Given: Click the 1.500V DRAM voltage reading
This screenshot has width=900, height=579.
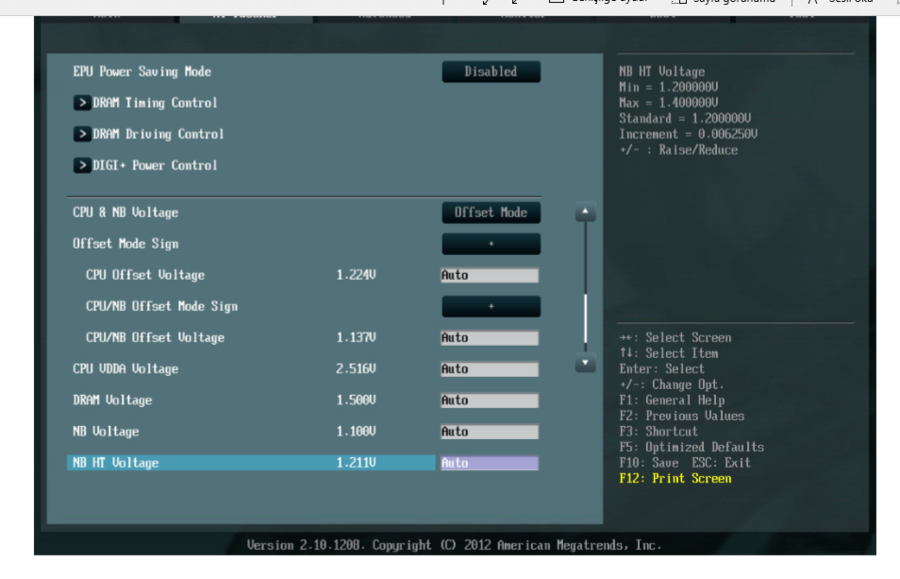Looking at the screenshot, I should pyautogui.click(x=356, y=401).
